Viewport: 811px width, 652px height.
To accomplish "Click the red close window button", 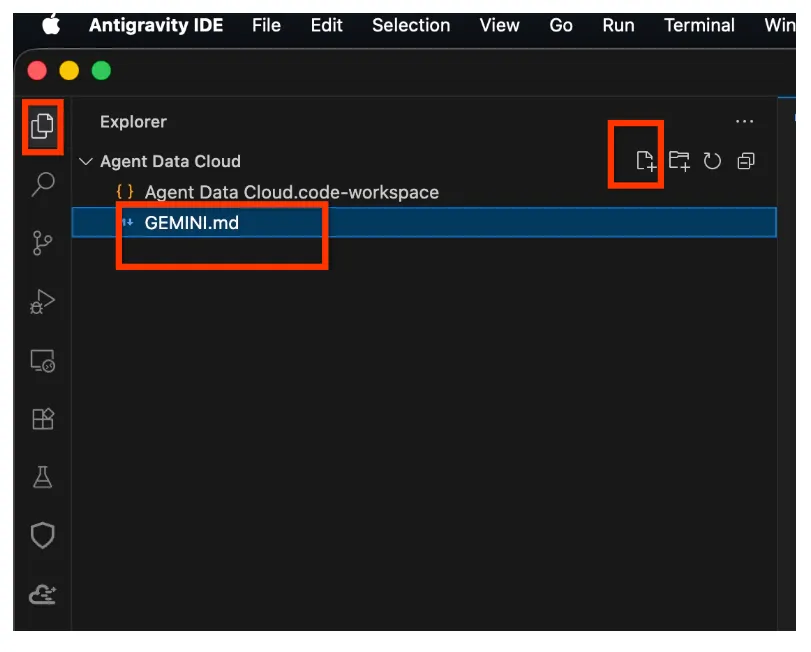I will click(x=37, y=70).
